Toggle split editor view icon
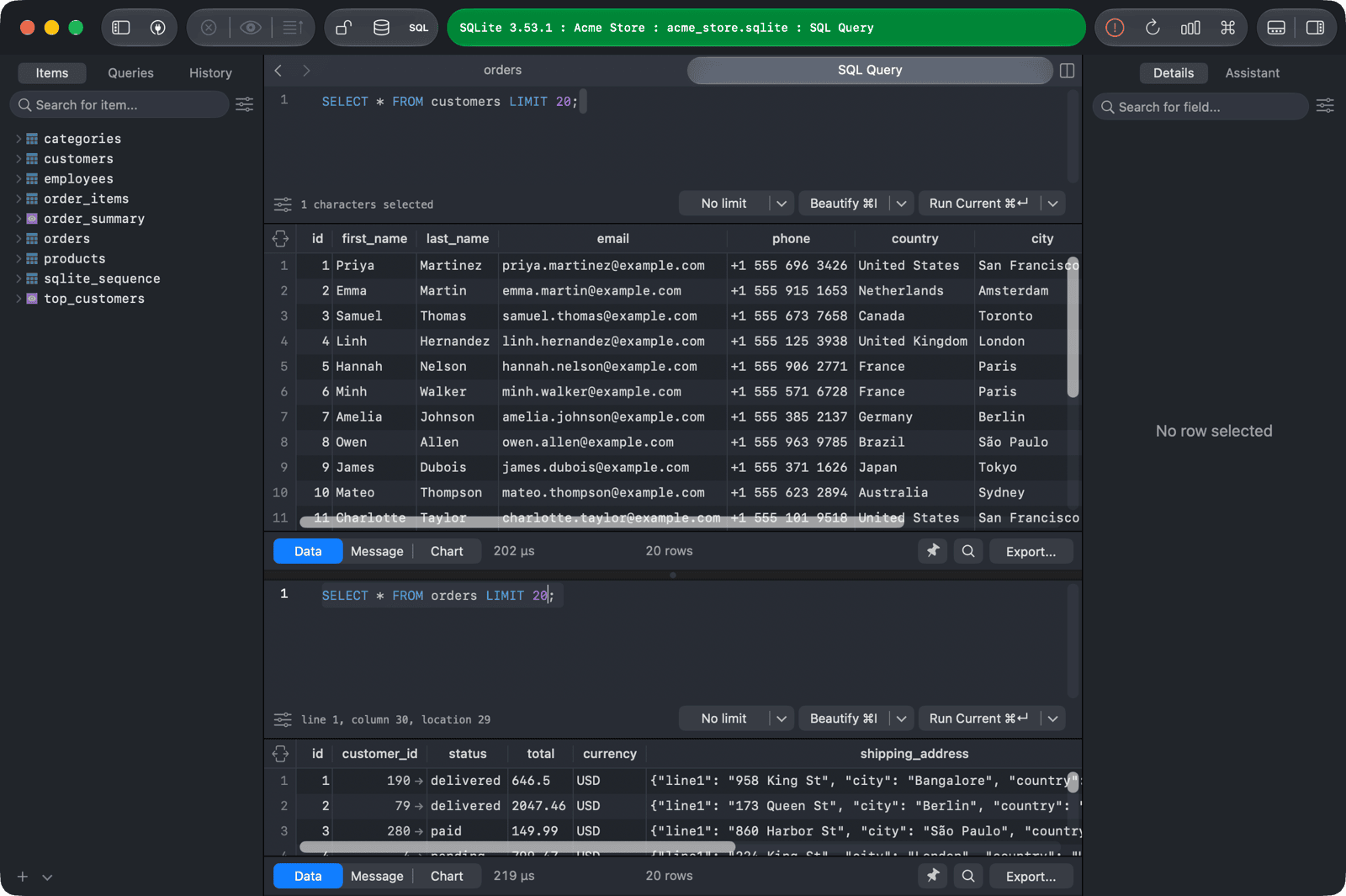Viewport: 1346px width, 896px height. (x=1067, y=71)
